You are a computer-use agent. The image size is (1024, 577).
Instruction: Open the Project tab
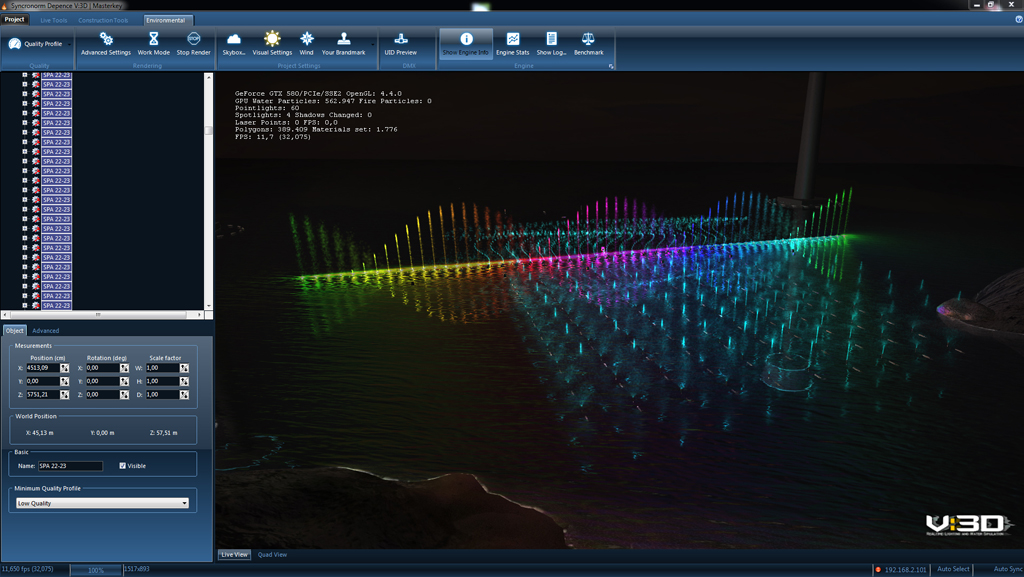click(14, 20)
